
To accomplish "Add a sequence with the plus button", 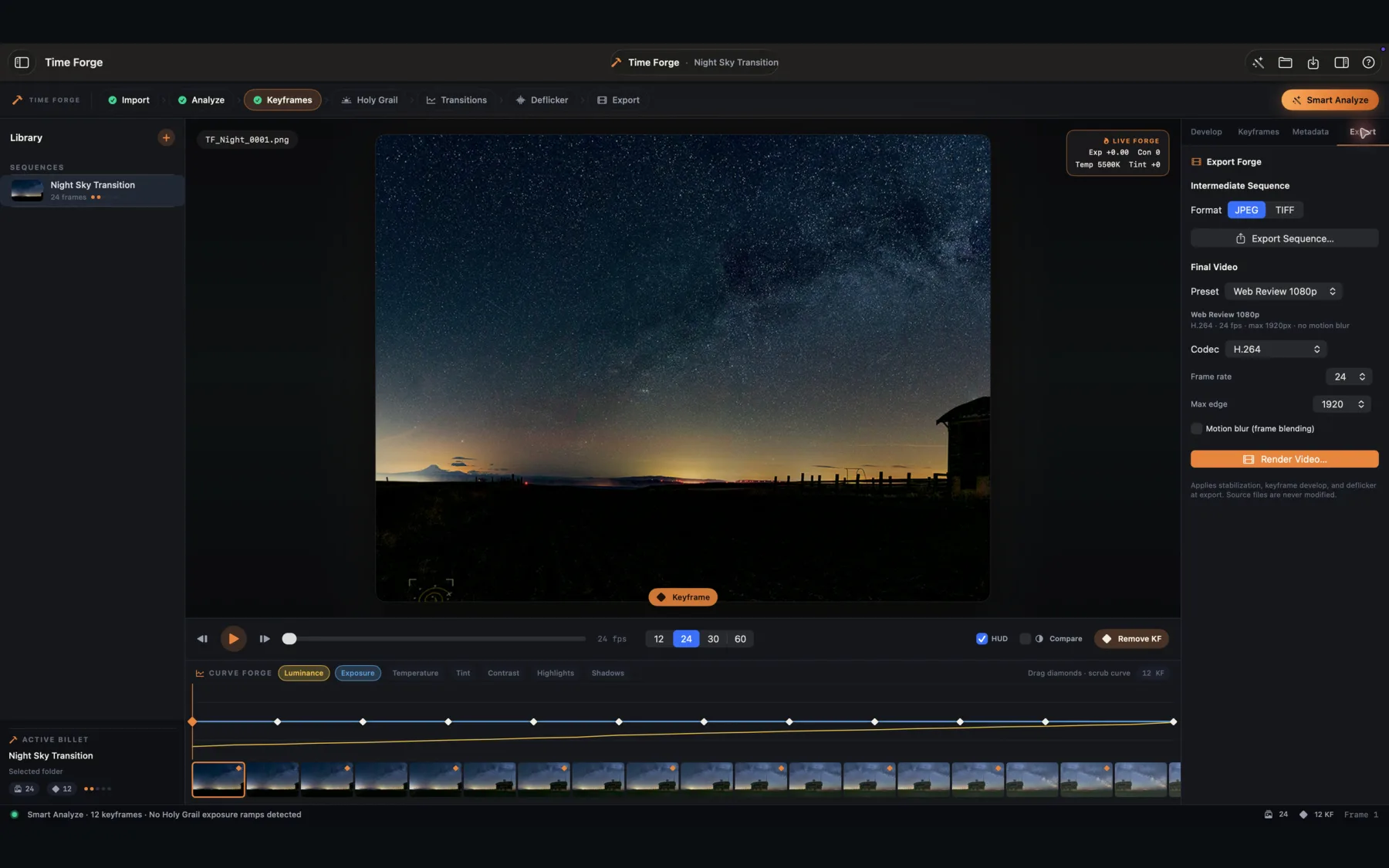I will coord(166,138).
